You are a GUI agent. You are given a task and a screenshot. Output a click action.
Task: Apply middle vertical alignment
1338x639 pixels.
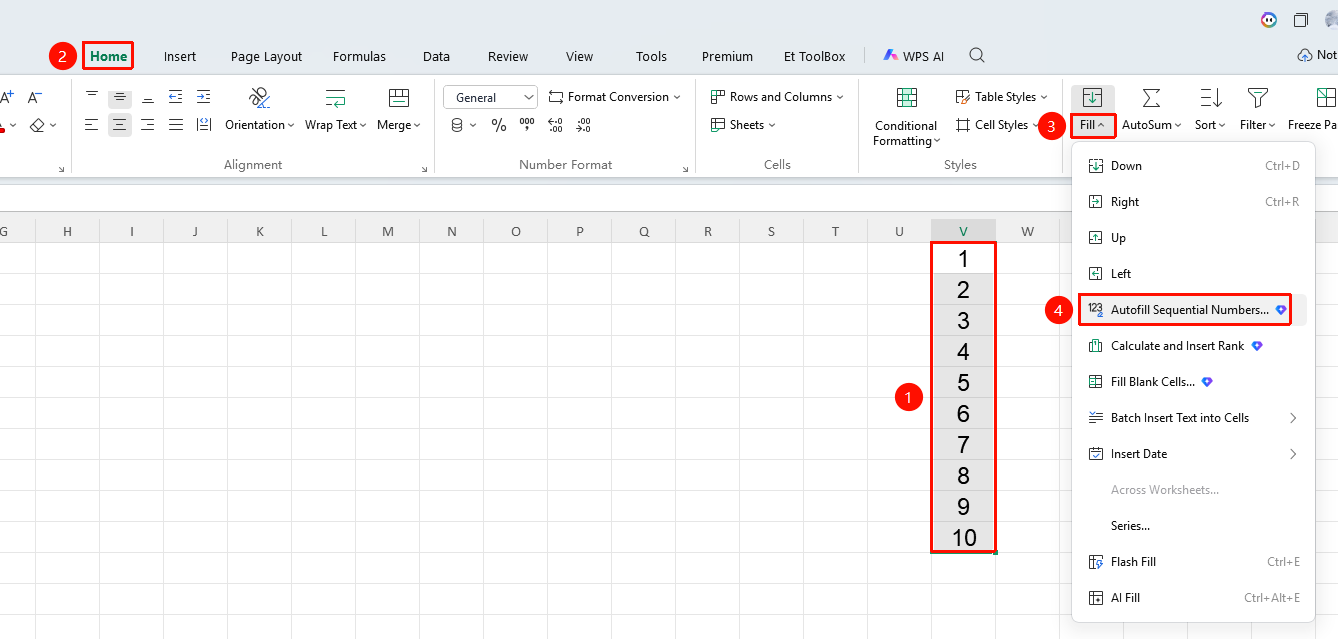pyautogui.click(x=120, y=97)
